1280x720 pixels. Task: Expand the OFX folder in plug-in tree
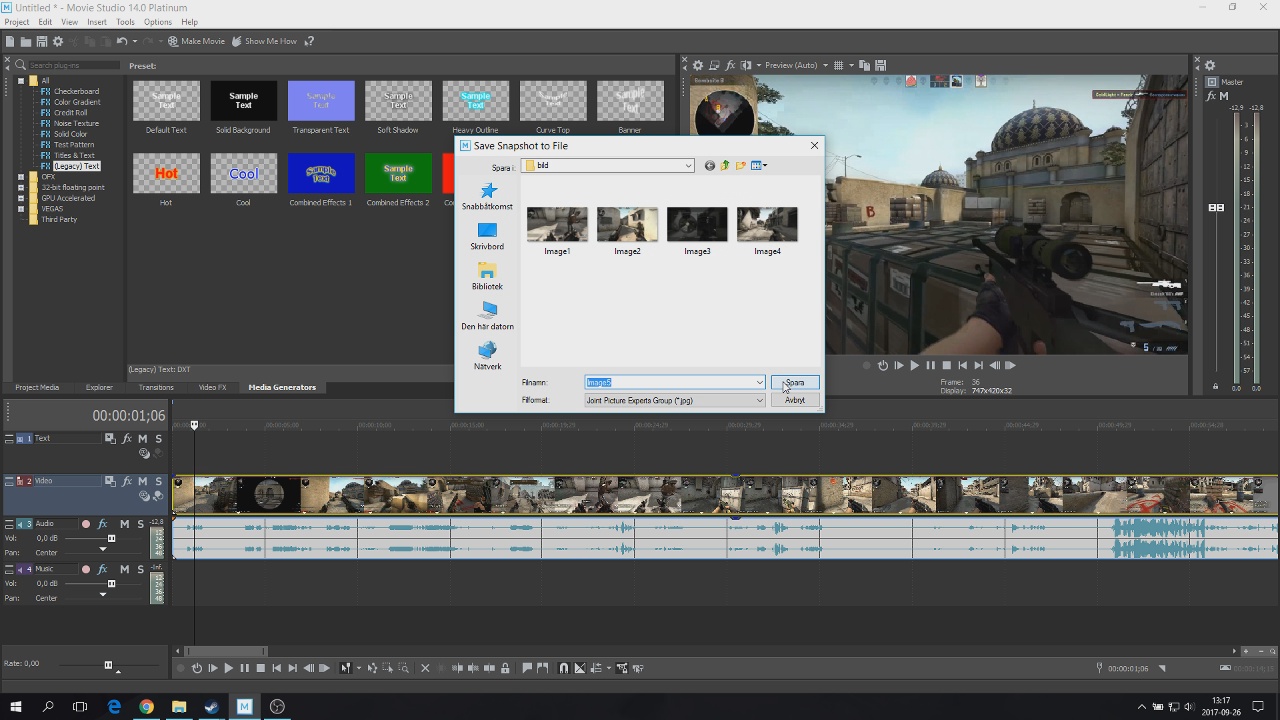point(21,177)
